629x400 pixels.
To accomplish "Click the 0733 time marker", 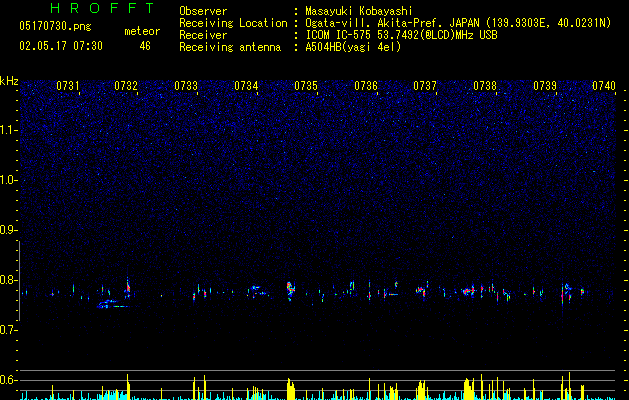I will click(x=186, y=86).
